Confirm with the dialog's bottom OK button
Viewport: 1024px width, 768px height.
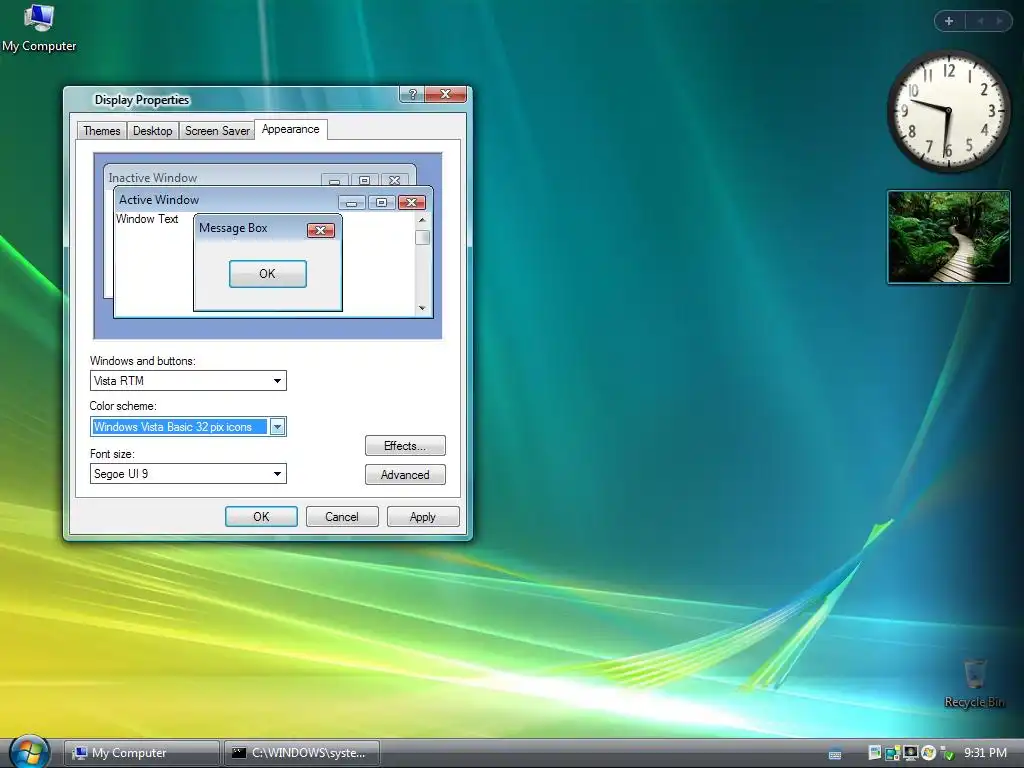[261, 517]
